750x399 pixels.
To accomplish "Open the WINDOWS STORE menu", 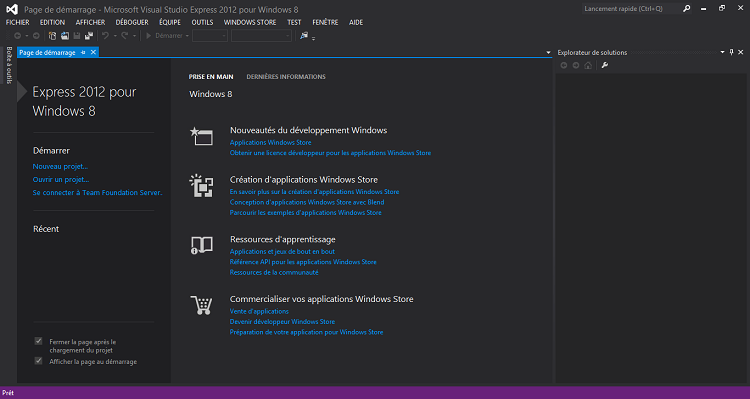I will pos(250,22).
